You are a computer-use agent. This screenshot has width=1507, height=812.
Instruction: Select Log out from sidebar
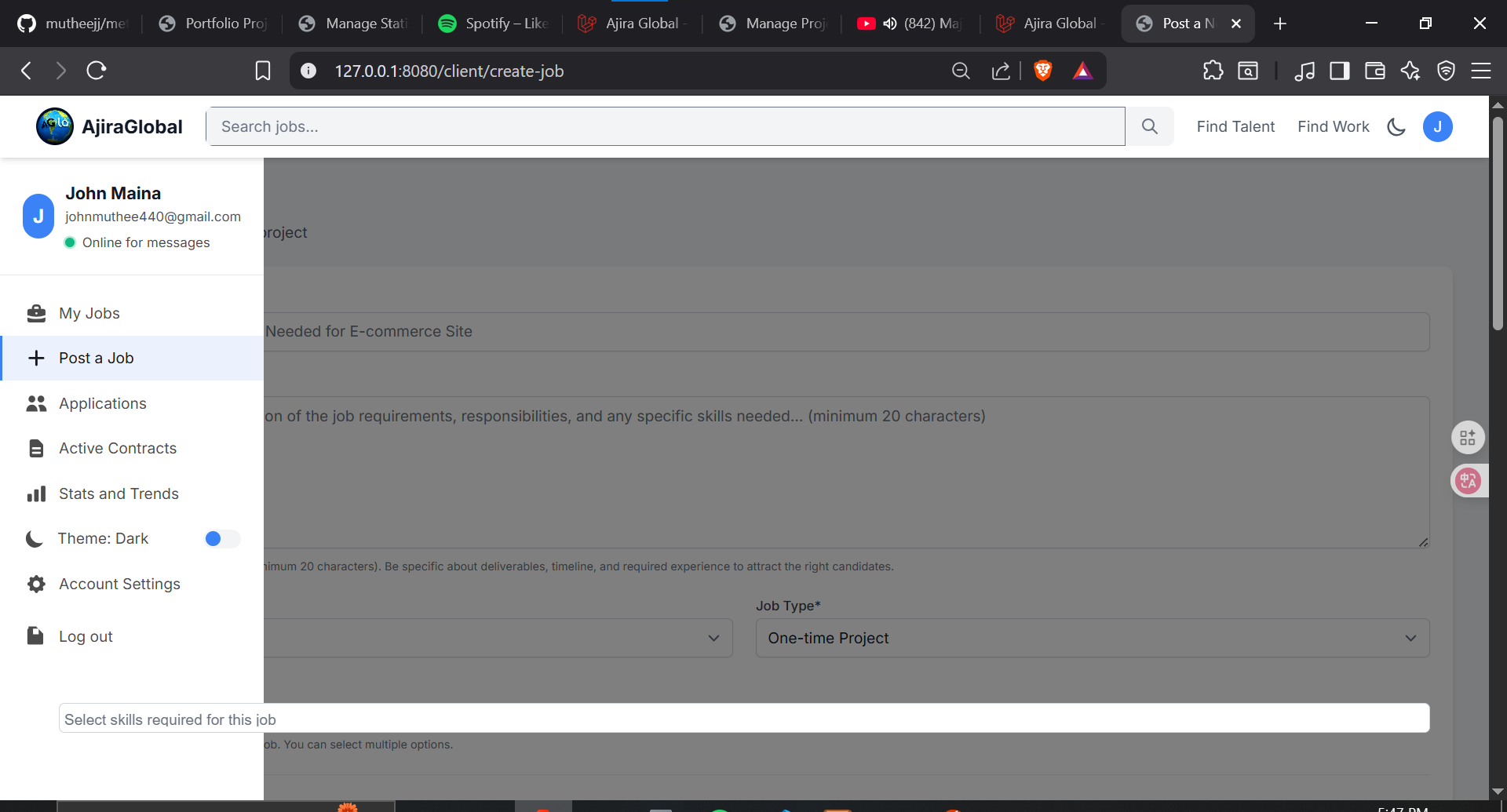pyautogui.click(x=86, y=636)
